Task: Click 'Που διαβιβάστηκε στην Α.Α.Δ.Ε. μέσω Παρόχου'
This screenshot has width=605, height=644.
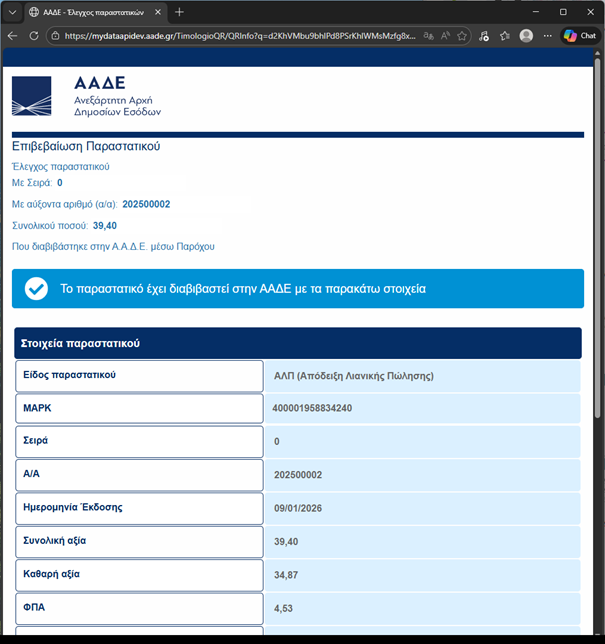Action: point(113,247)
